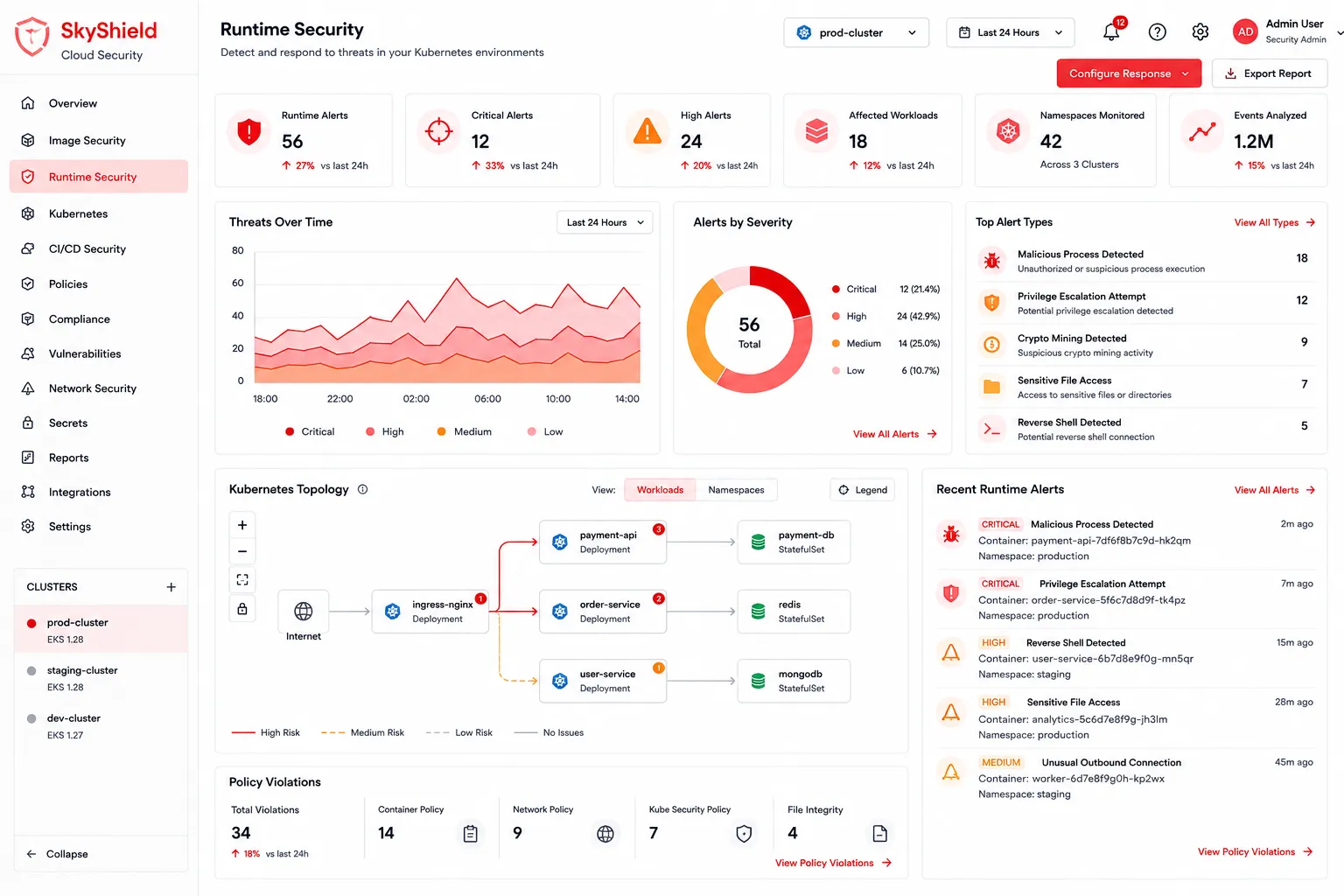
Task: Show the topology Legend
Action: (x=863, y=490)
